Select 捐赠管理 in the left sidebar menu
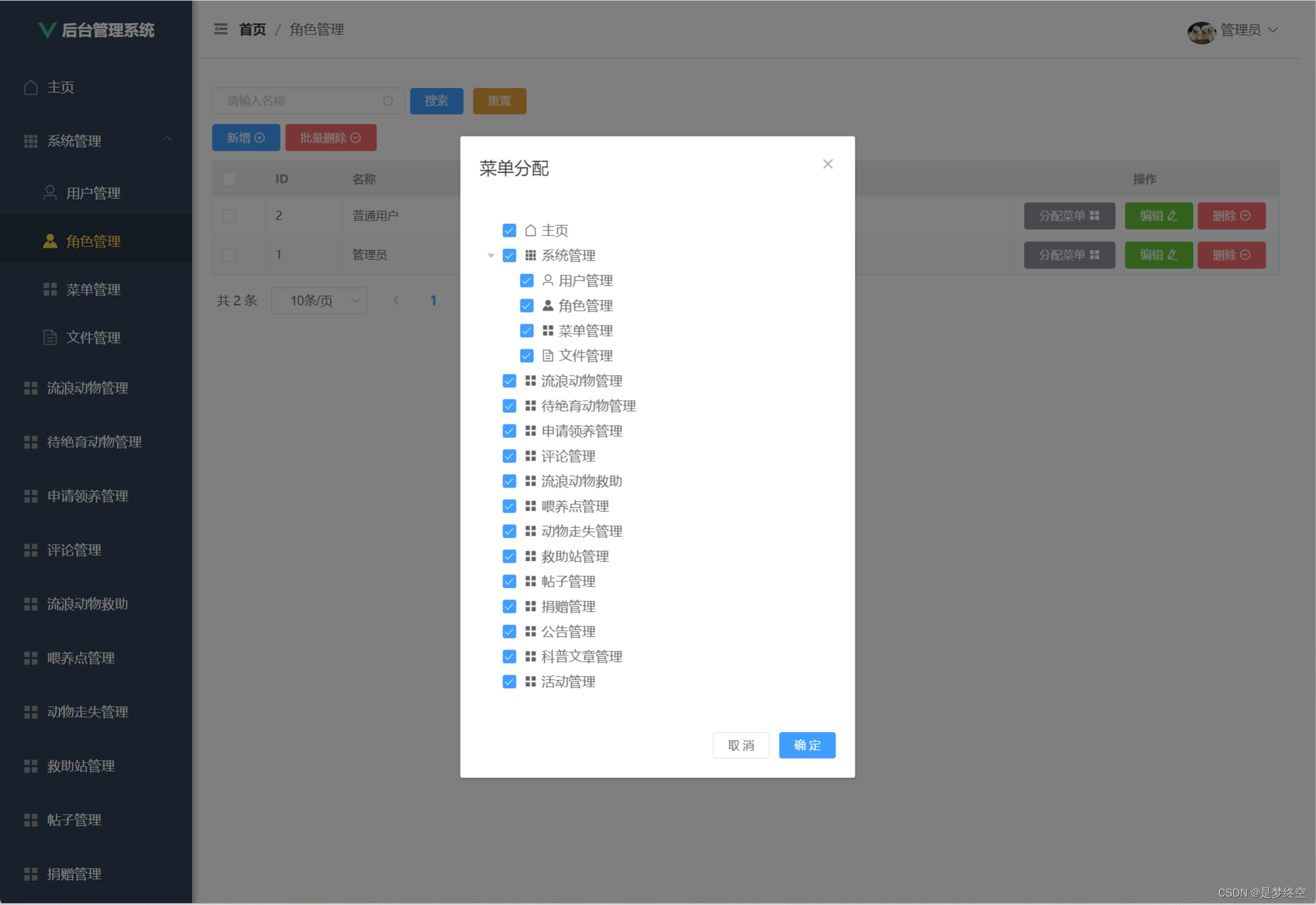 [73, 873]
